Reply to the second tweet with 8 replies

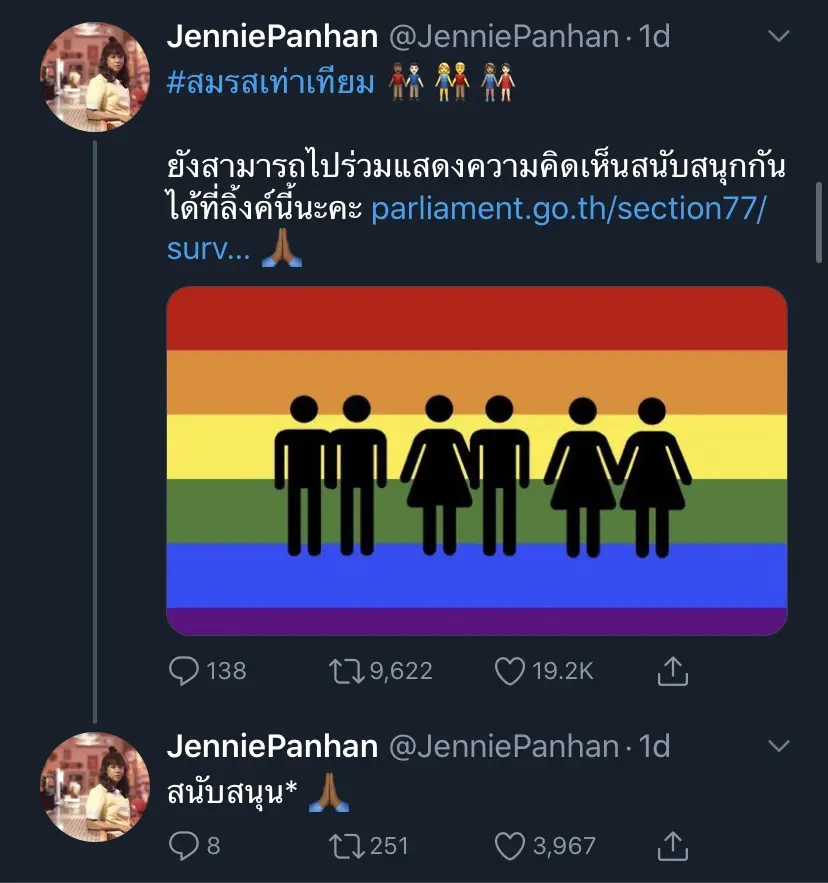[184, 846]
